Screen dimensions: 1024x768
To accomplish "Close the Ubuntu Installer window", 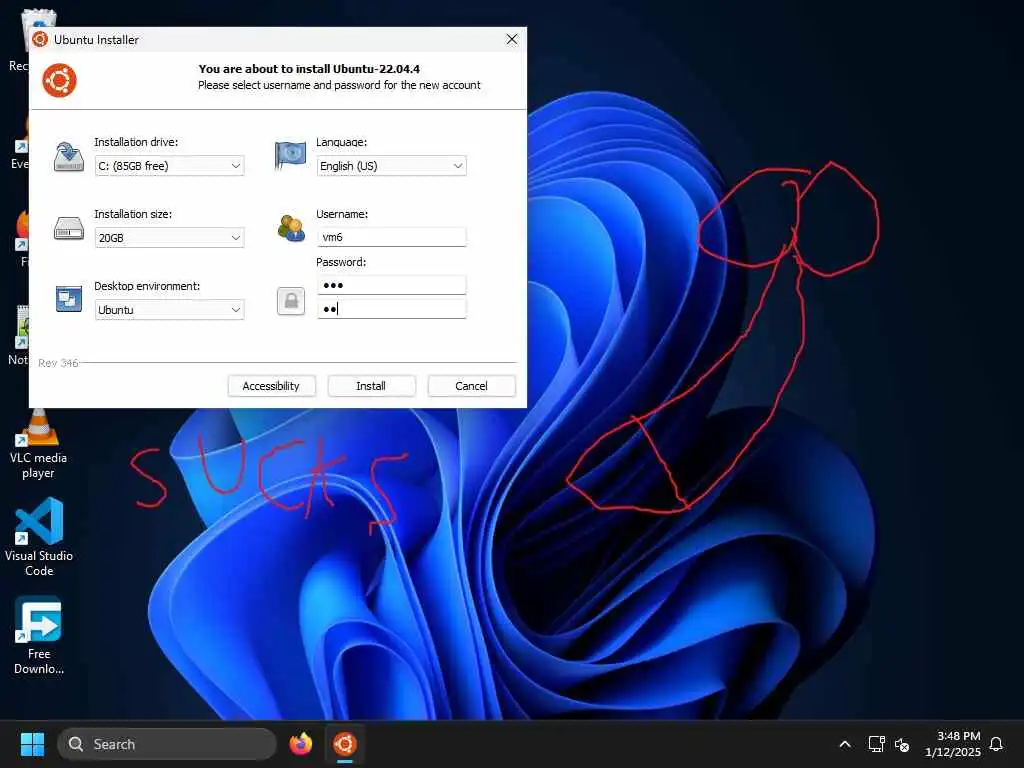I will point(512,39).
